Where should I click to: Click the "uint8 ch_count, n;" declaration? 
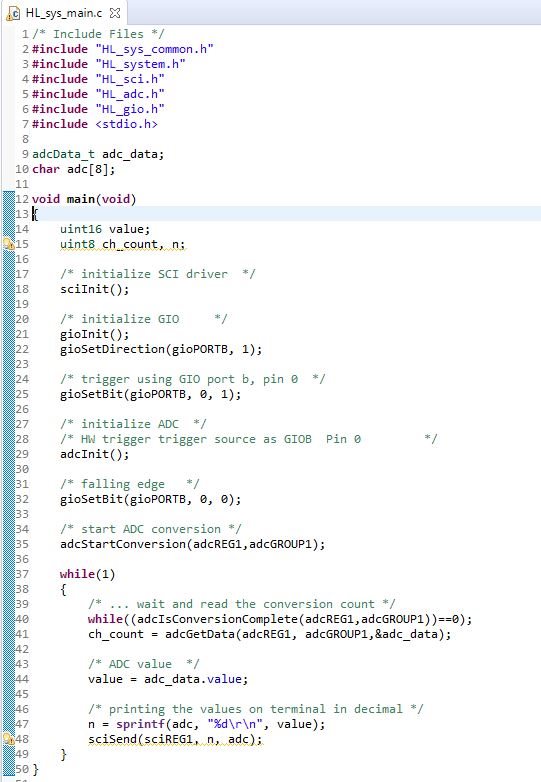[123, 244]
